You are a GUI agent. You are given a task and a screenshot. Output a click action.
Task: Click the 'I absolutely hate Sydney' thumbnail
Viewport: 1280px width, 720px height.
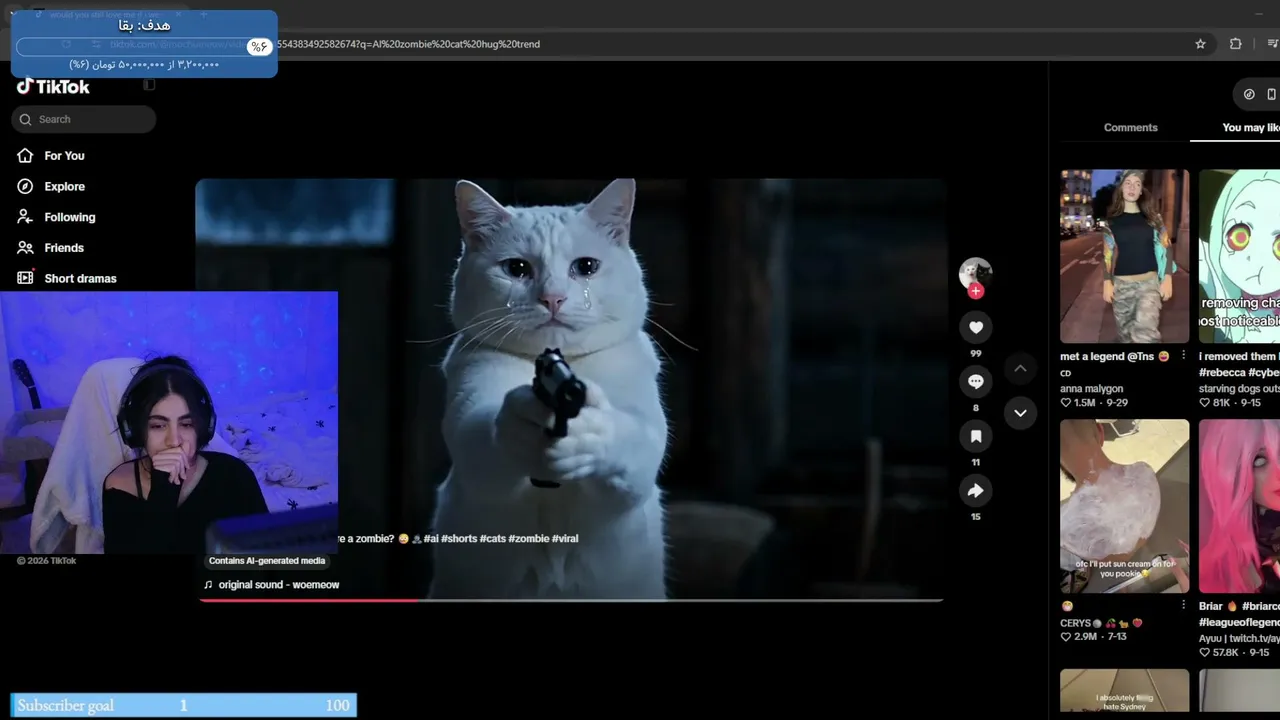tap(1125, 691)
